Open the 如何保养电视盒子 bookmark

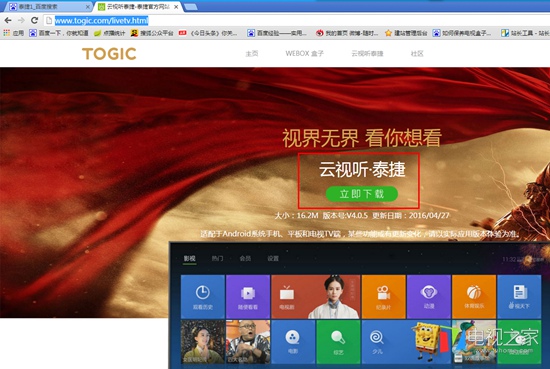coord(462,33)
